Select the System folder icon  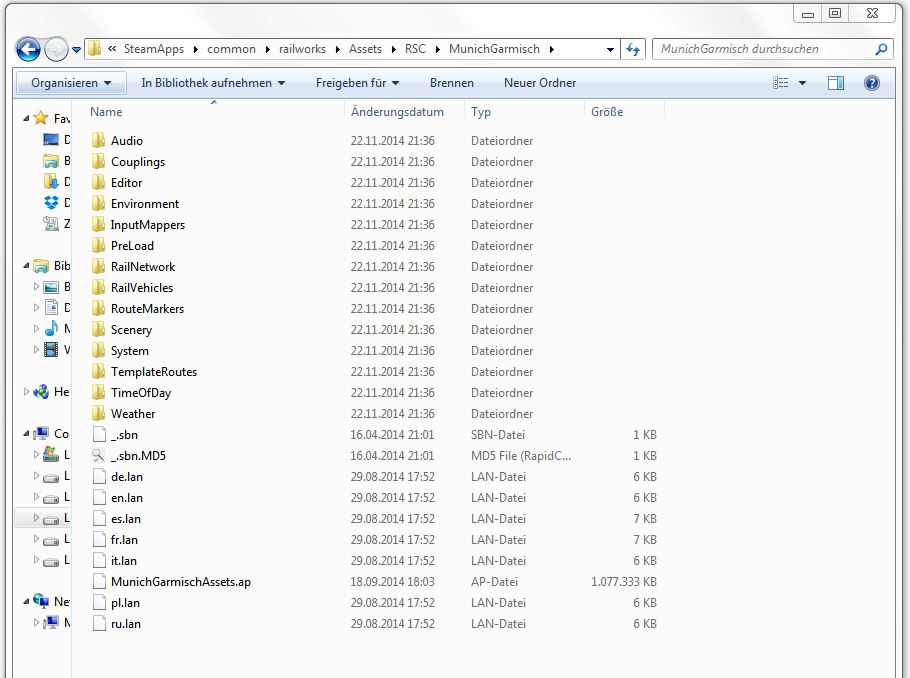[99, 351]
